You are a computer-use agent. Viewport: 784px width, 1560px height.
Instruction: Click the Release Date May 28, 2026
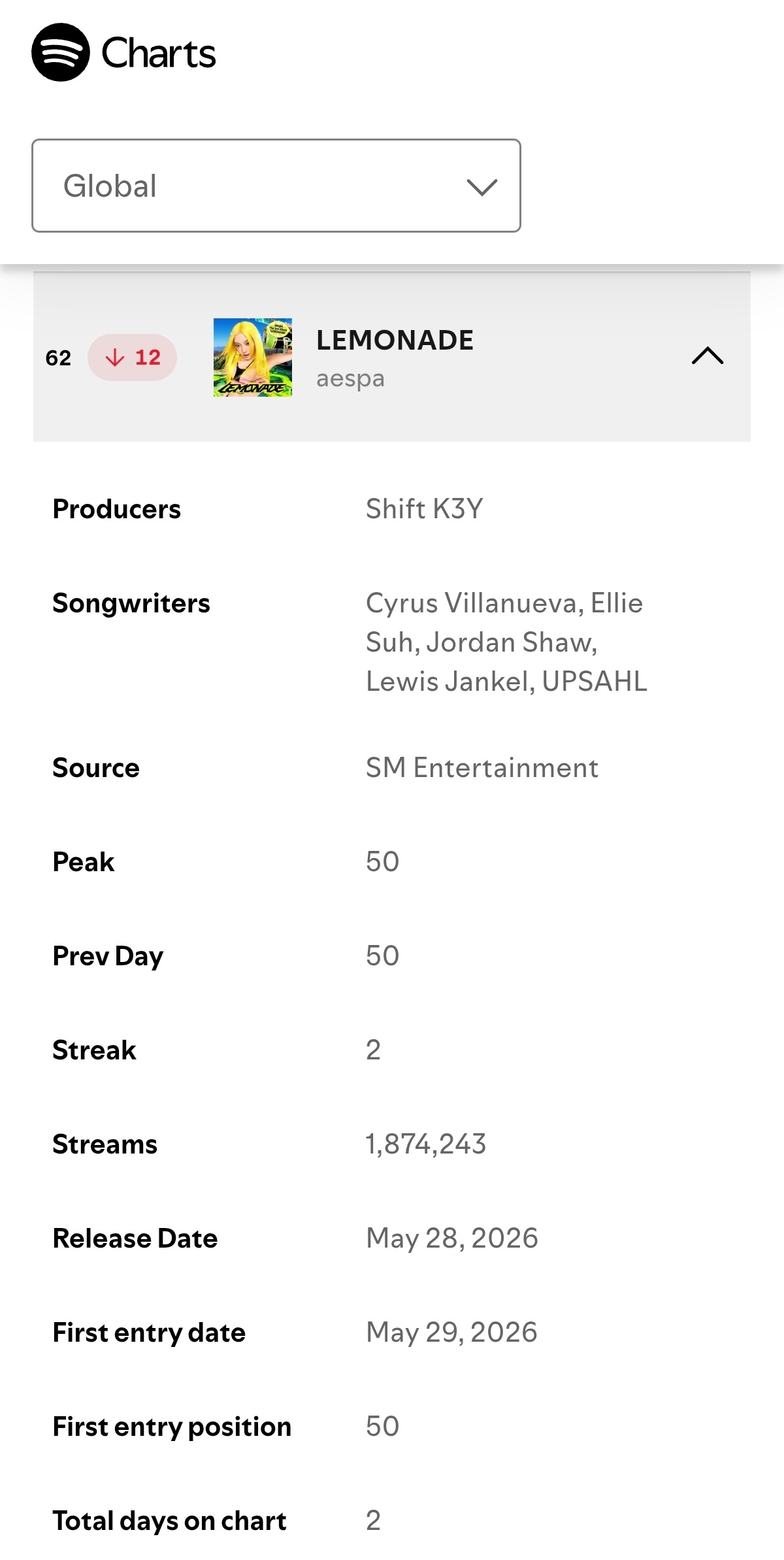(x=452, y=1238)
